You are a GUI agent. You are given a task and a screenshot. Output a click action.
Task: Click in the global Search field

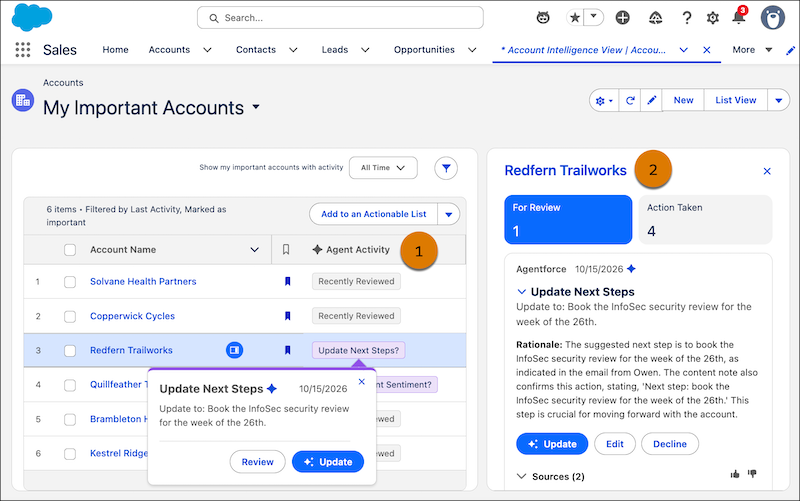(x=340, y=18)
